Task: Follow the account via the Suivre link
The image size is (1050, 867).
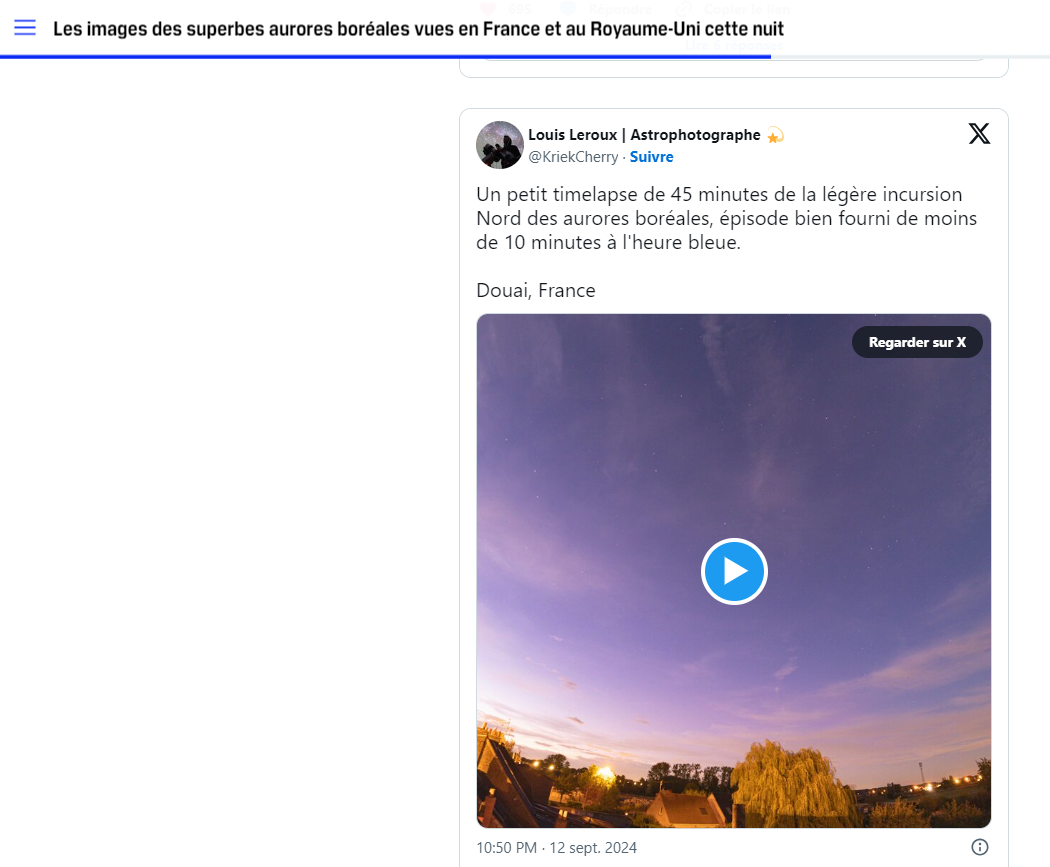Action: pos(651,157)
